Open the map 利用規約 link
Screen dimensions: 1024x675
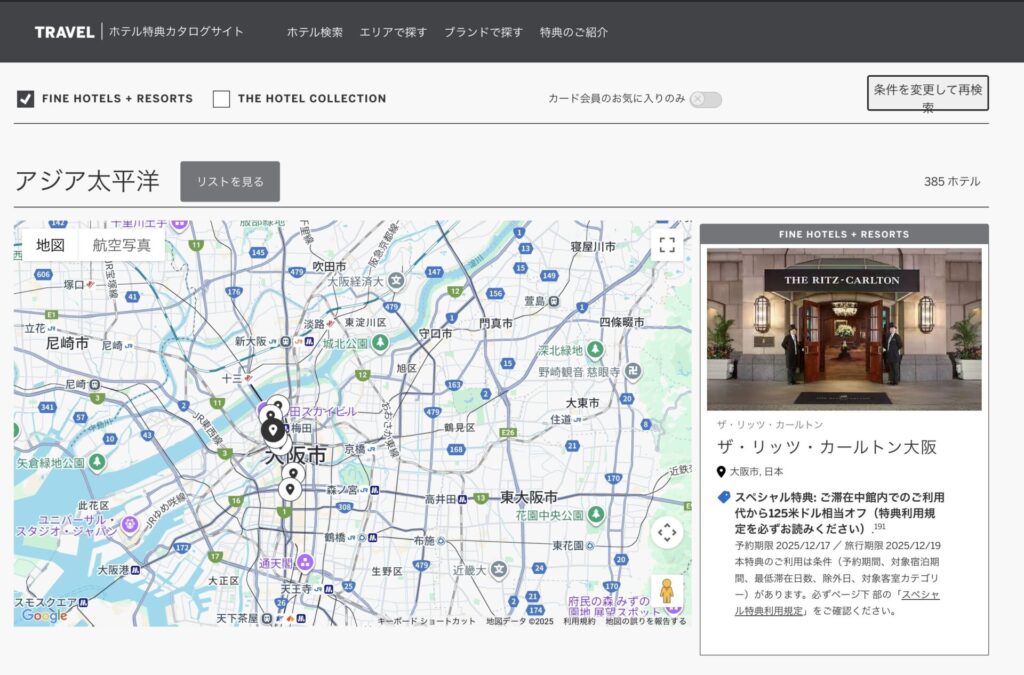point(579,621)
